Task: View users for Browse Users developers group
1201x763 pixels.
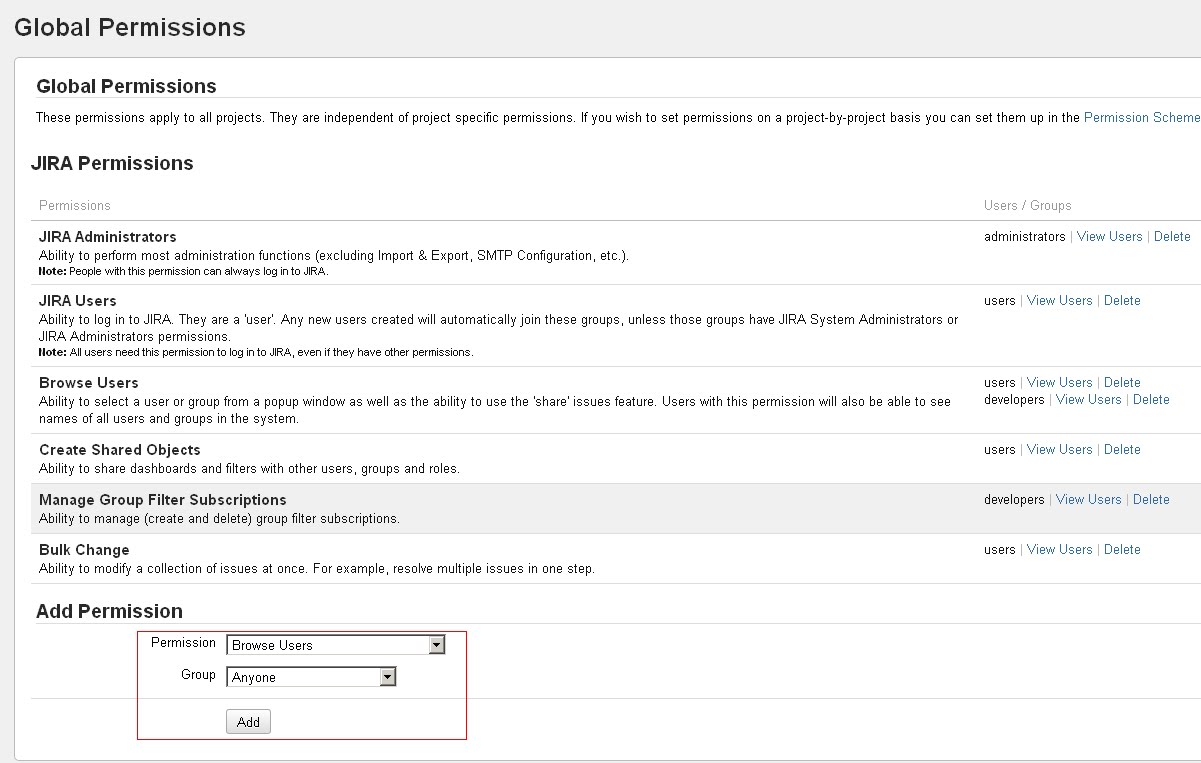Action: click(x=1088, y=400)
